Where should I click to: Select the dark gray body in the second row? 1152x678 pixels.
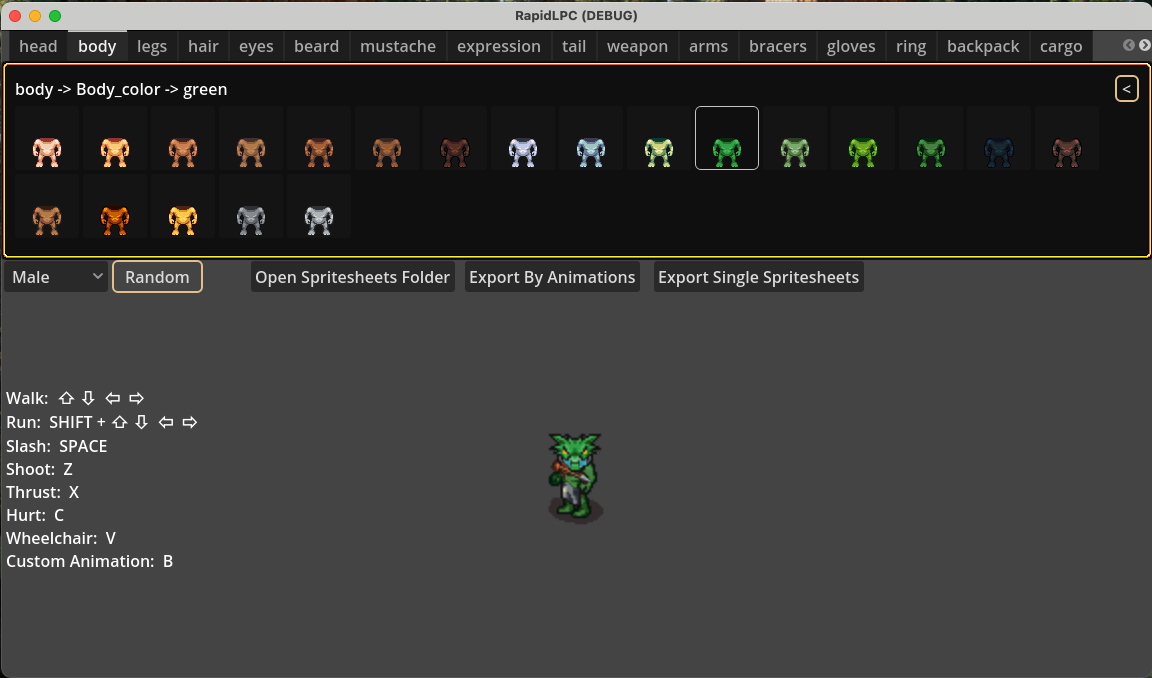click(251, 206)
